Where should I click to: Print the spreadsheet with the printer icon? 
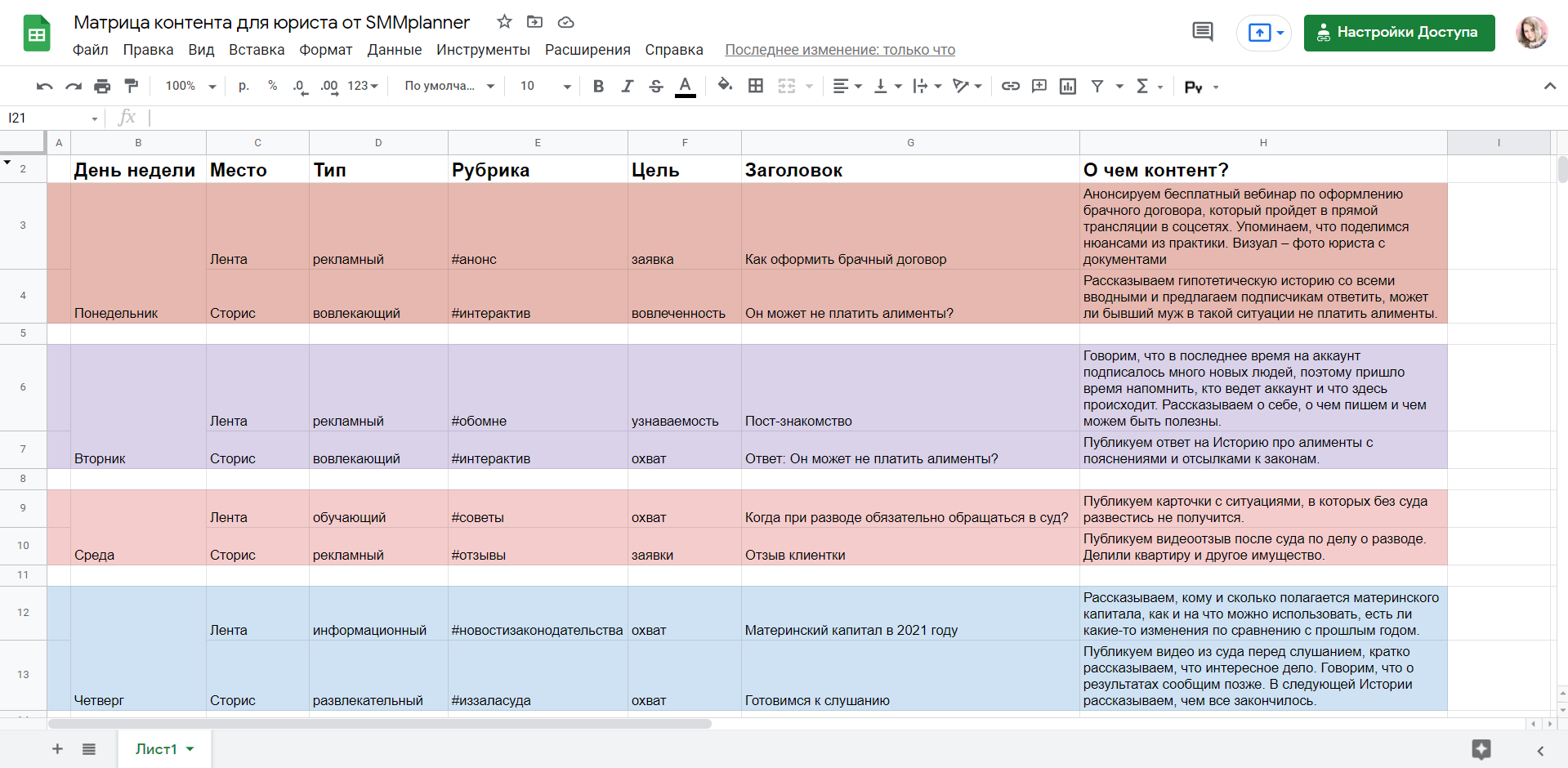(102, 86)
